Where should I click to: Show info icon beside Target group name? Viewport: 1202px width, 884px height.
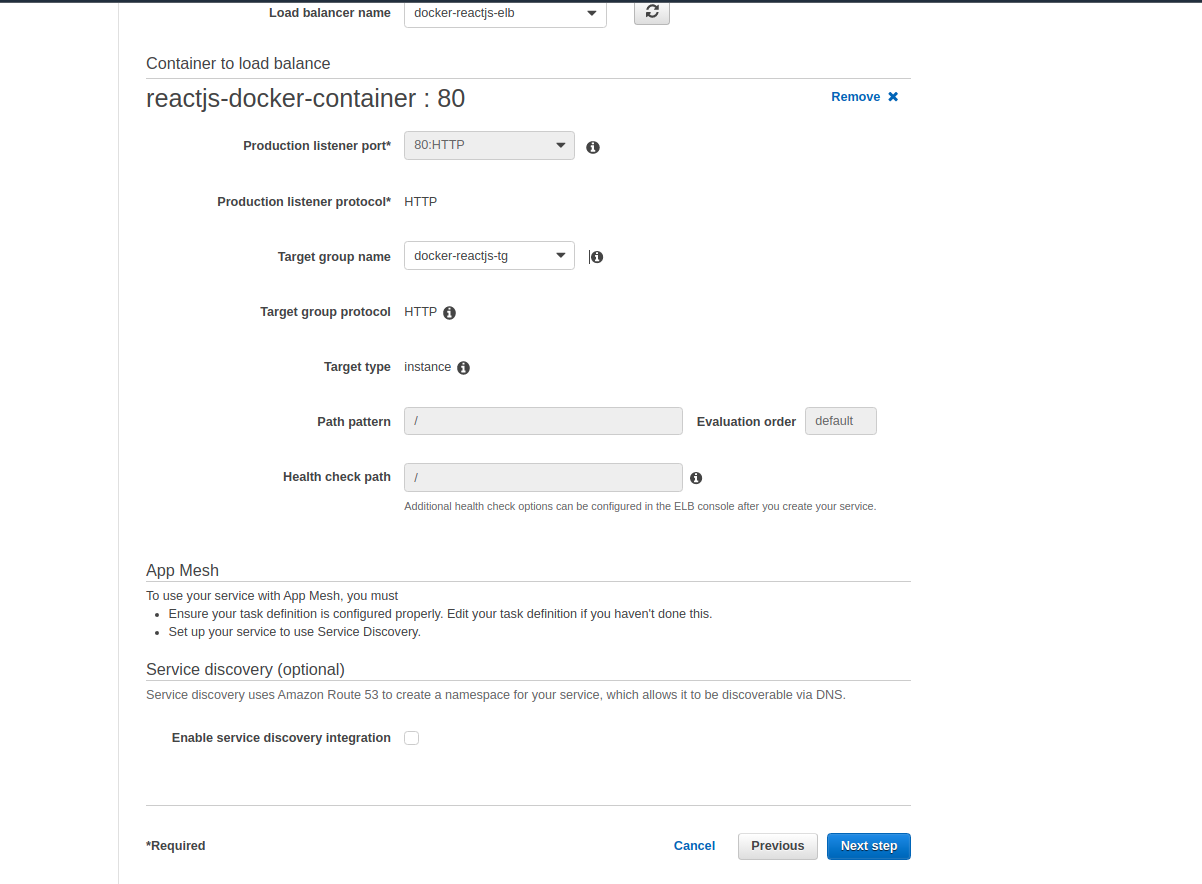(597, 257)
